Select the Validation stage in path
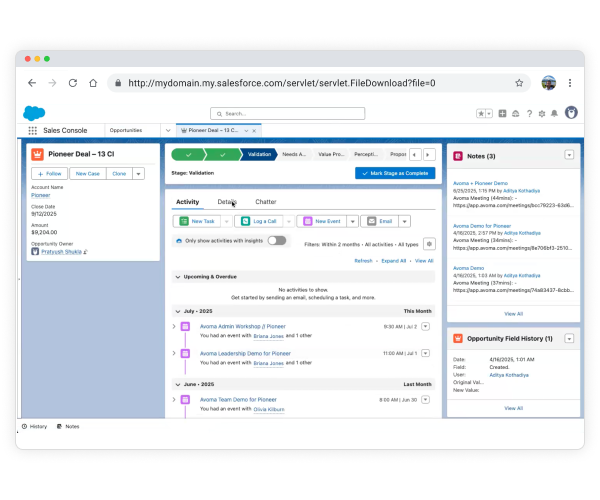The image size is (600, 500). [259, 155]
